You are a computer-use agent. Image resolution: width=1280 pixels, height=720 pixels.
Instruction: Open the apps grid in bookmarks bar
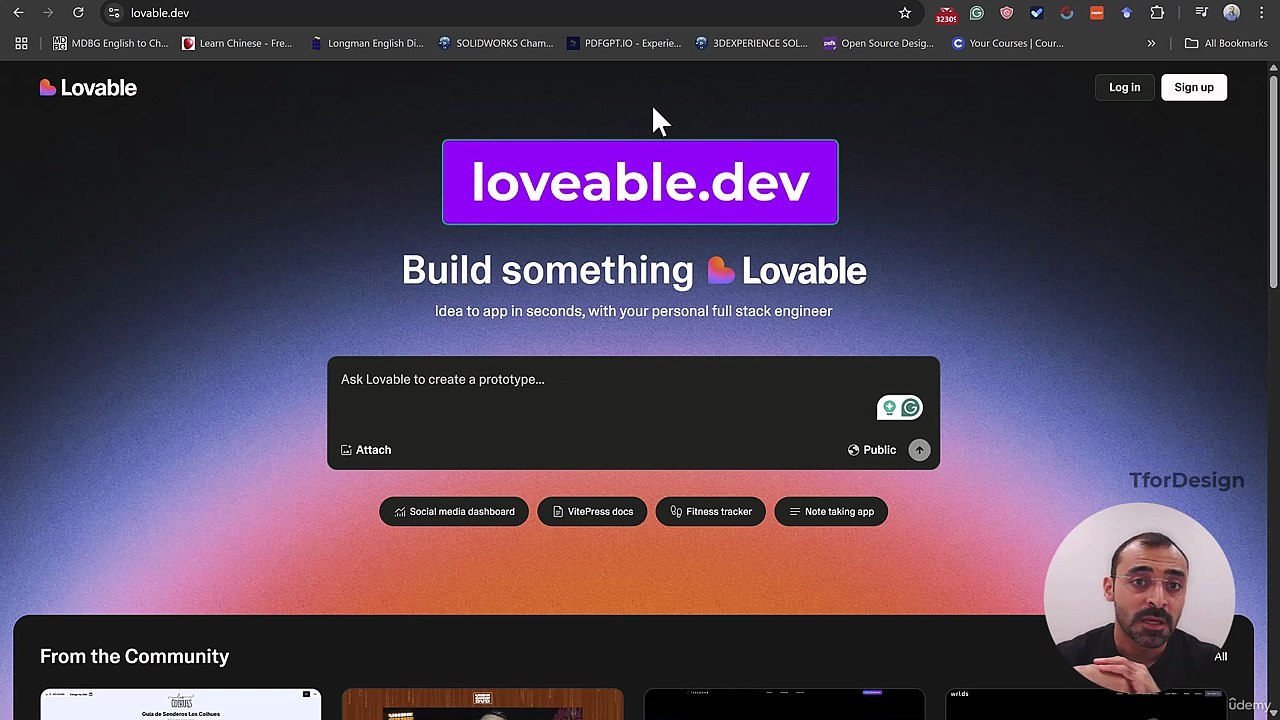(x=21, y=43)
